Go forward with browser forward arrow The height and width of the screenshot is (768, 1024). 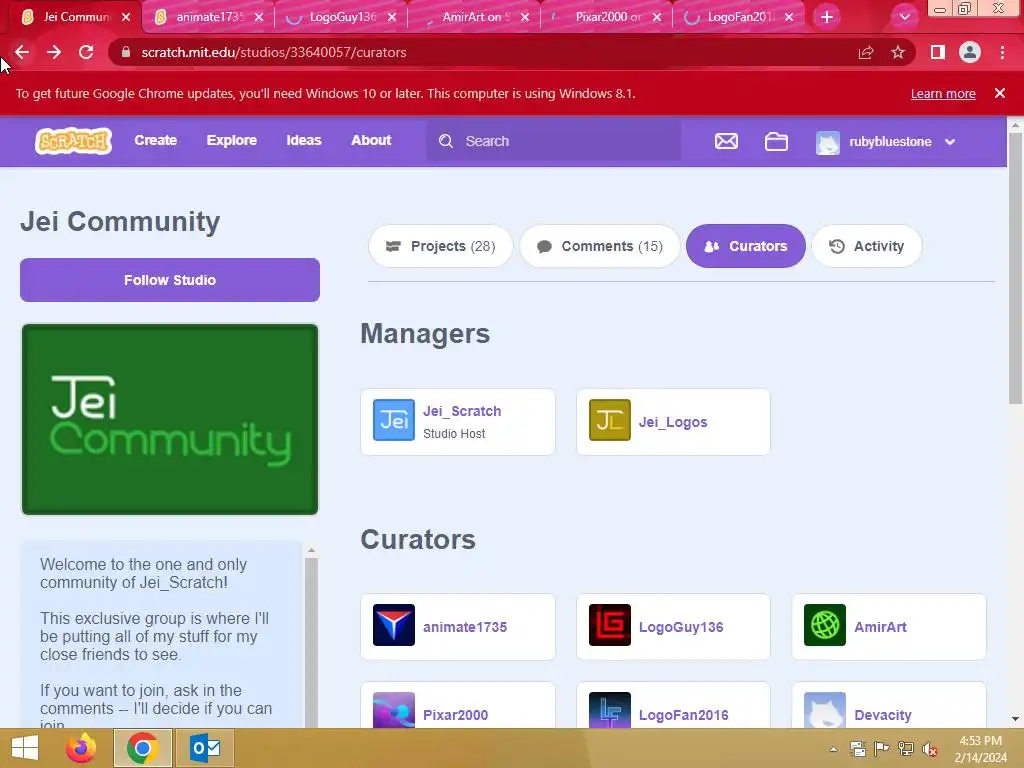click(x=54, y=52)
